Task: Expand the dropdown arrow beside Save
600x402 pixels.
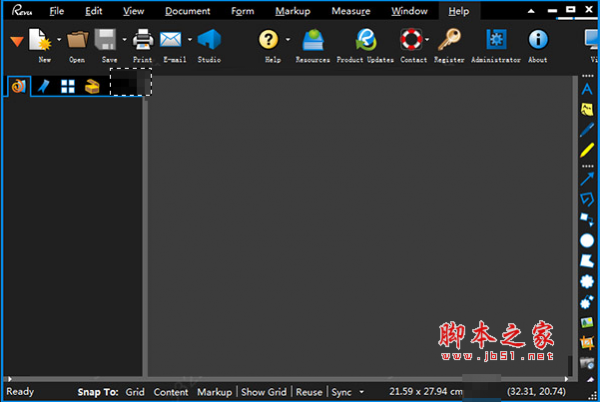Action: (124, 41)
